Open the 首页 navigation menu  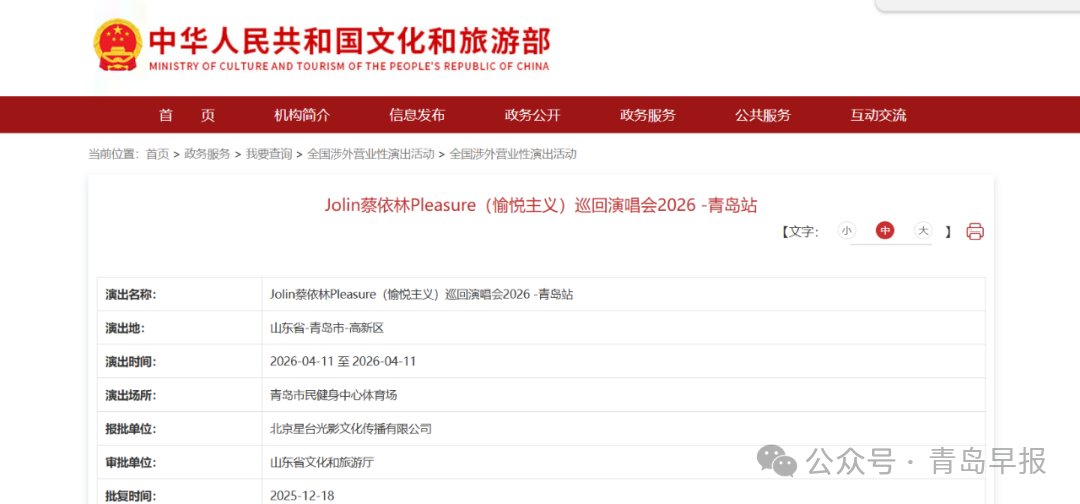(187, 115)
